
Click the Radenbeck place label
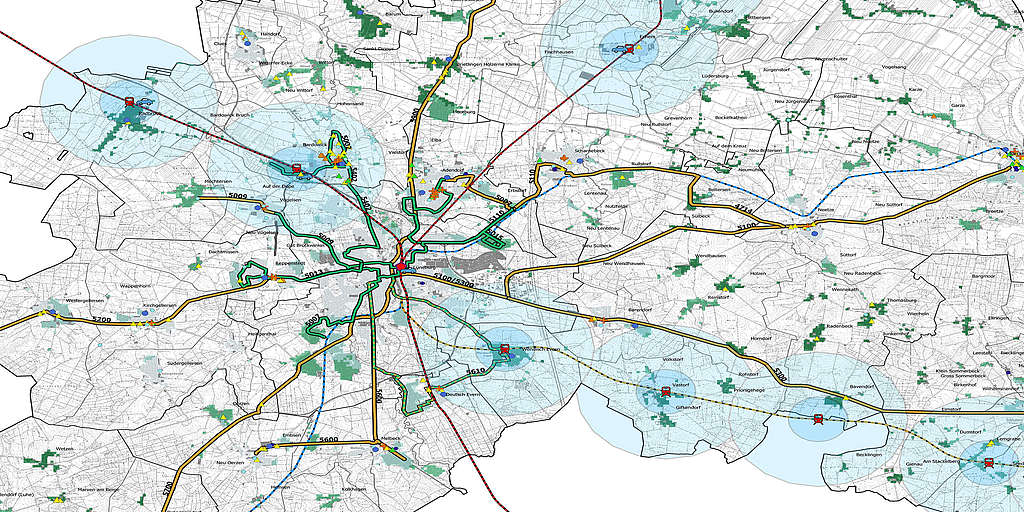coord(839,325)
